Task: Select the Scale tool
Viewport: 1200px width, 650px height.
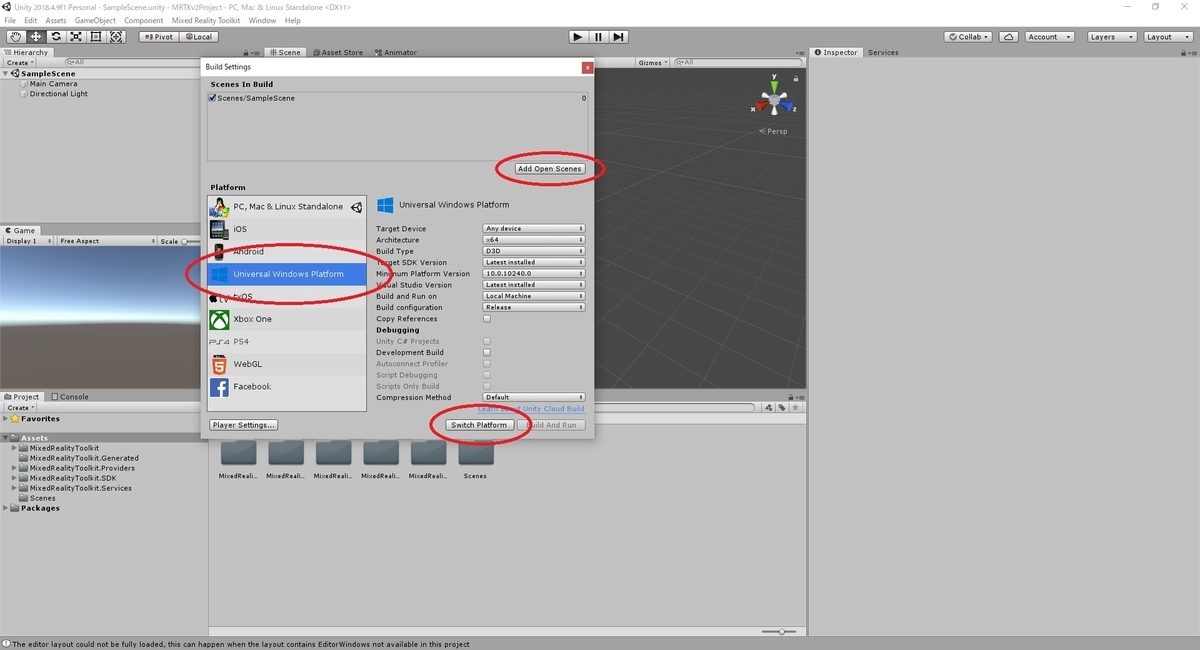Action: 75,37
